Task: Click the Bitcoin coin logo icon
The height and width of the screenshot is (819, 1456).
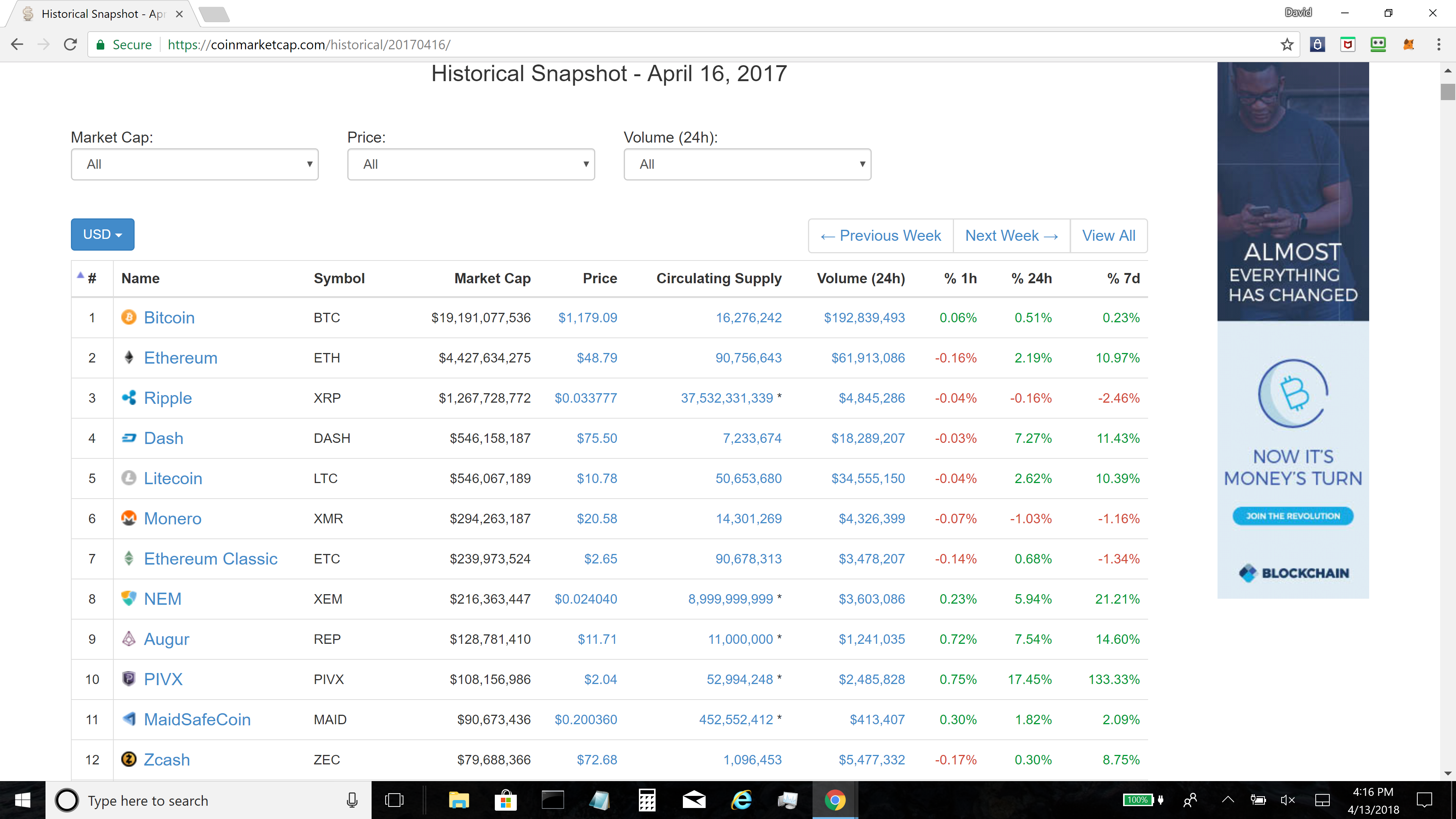Action: [x=129, y=317]
